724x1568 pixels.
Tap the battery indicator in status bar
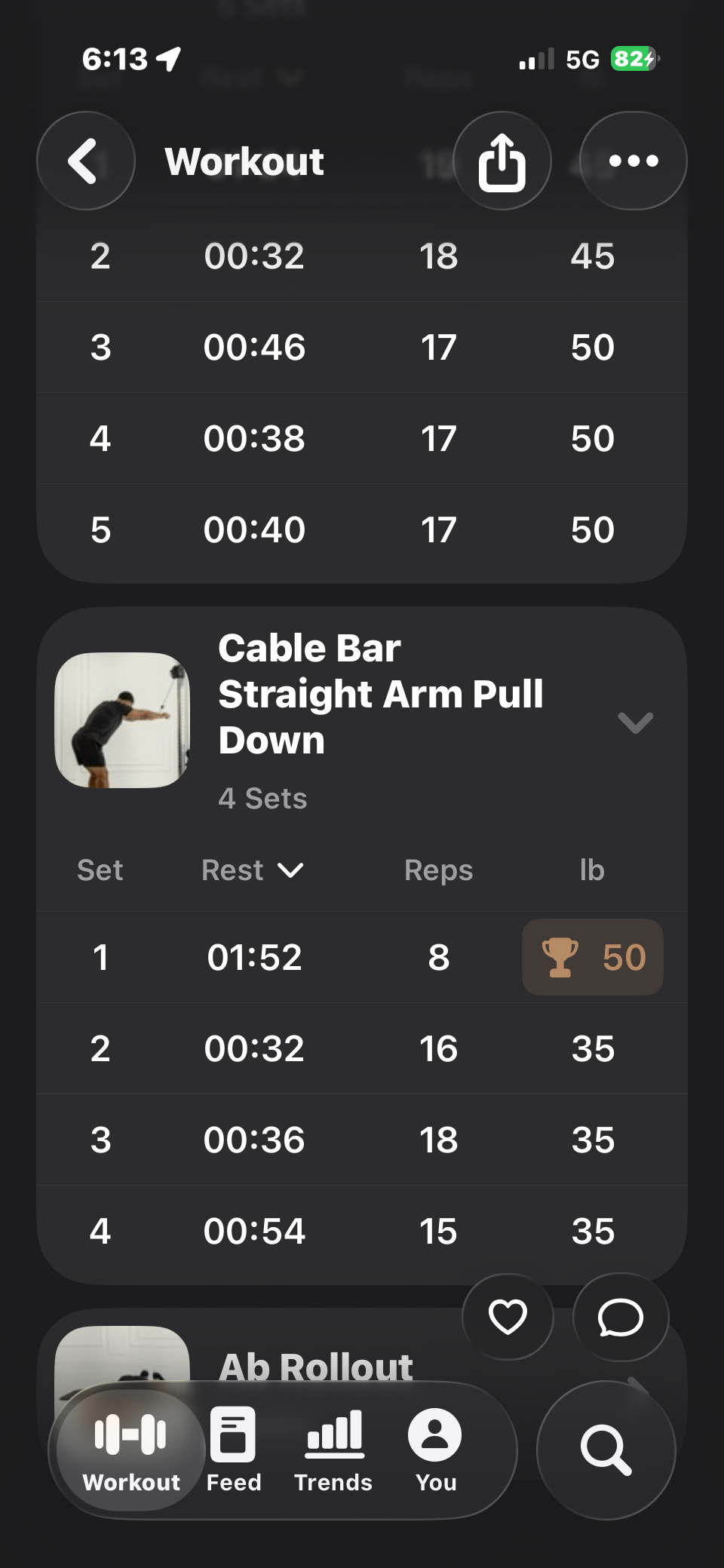point(634,59)
